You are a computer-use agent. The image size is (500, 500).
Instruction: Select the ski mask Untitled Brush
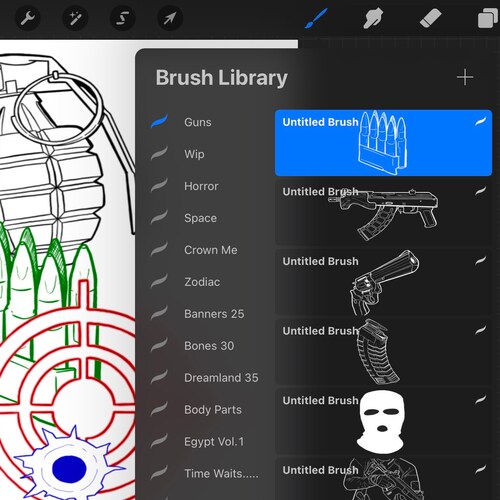pos(383,421)
